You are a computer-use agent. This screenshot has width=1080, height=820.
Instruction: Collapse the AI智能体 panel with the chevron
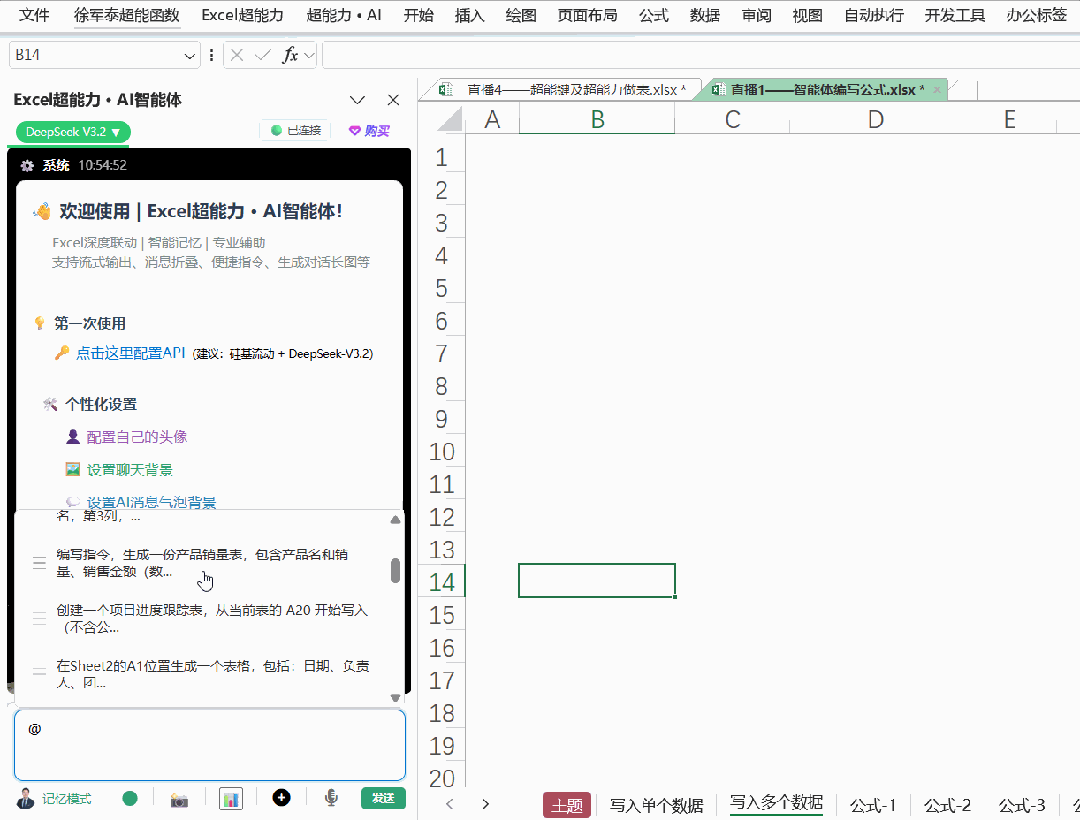pos(357,101)
